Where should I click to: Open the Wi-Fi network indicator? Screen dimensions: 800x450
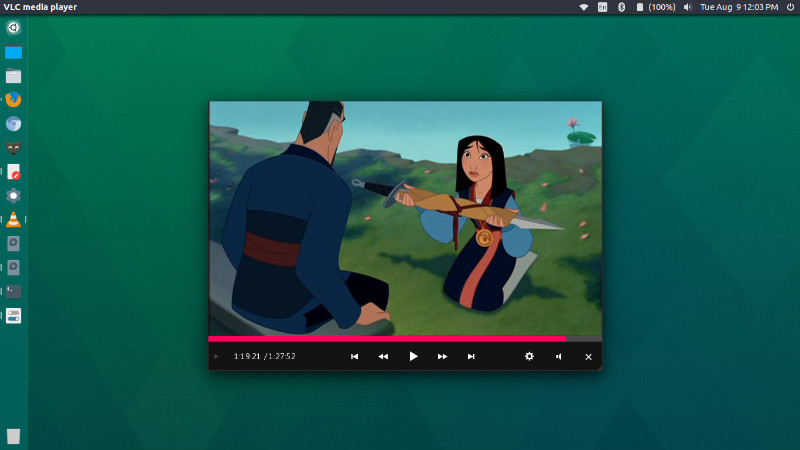[x=584, y=7]
